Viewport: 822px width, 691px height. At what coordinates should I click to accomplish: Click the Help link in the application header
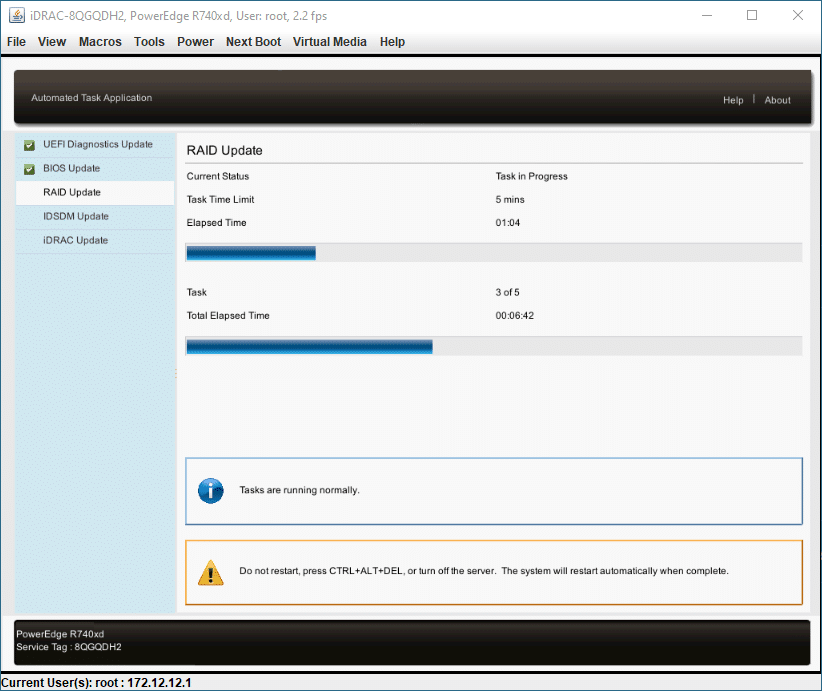coord(733,100)
